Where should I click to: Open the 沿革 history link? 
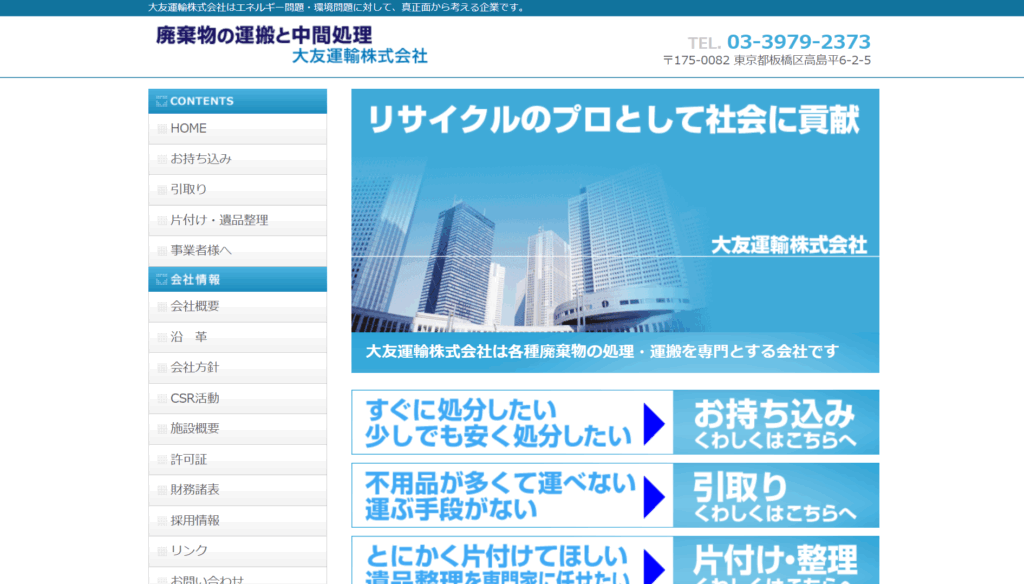coord(189,337)
